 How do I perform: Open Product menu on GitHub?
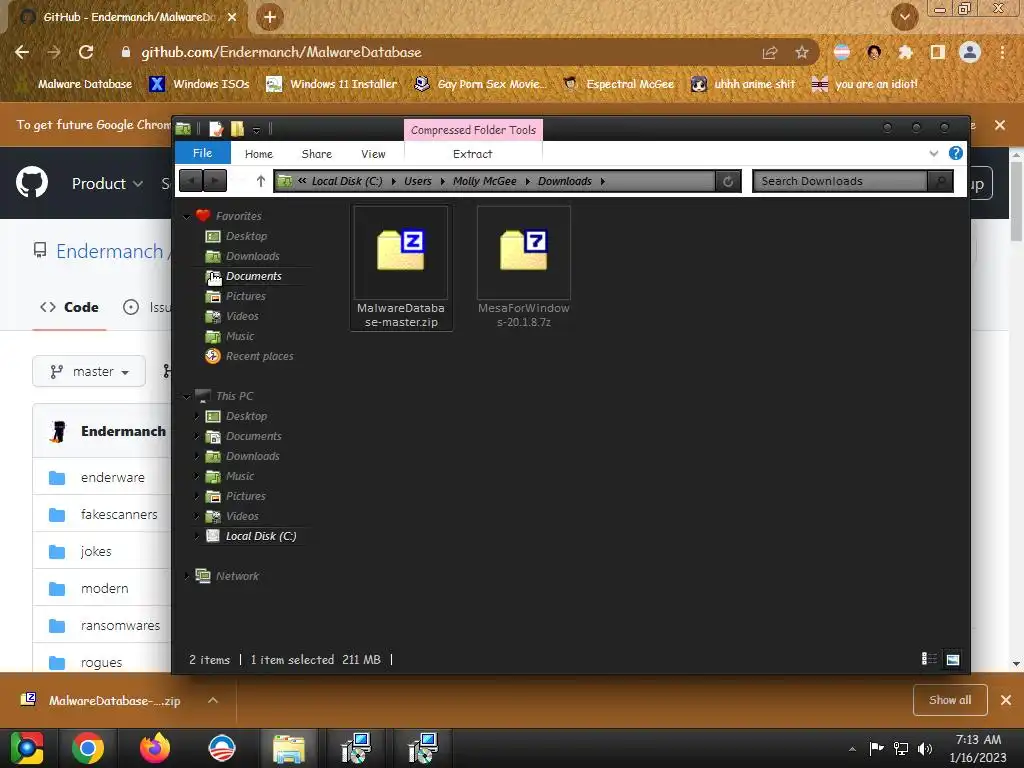coord(107,184)
